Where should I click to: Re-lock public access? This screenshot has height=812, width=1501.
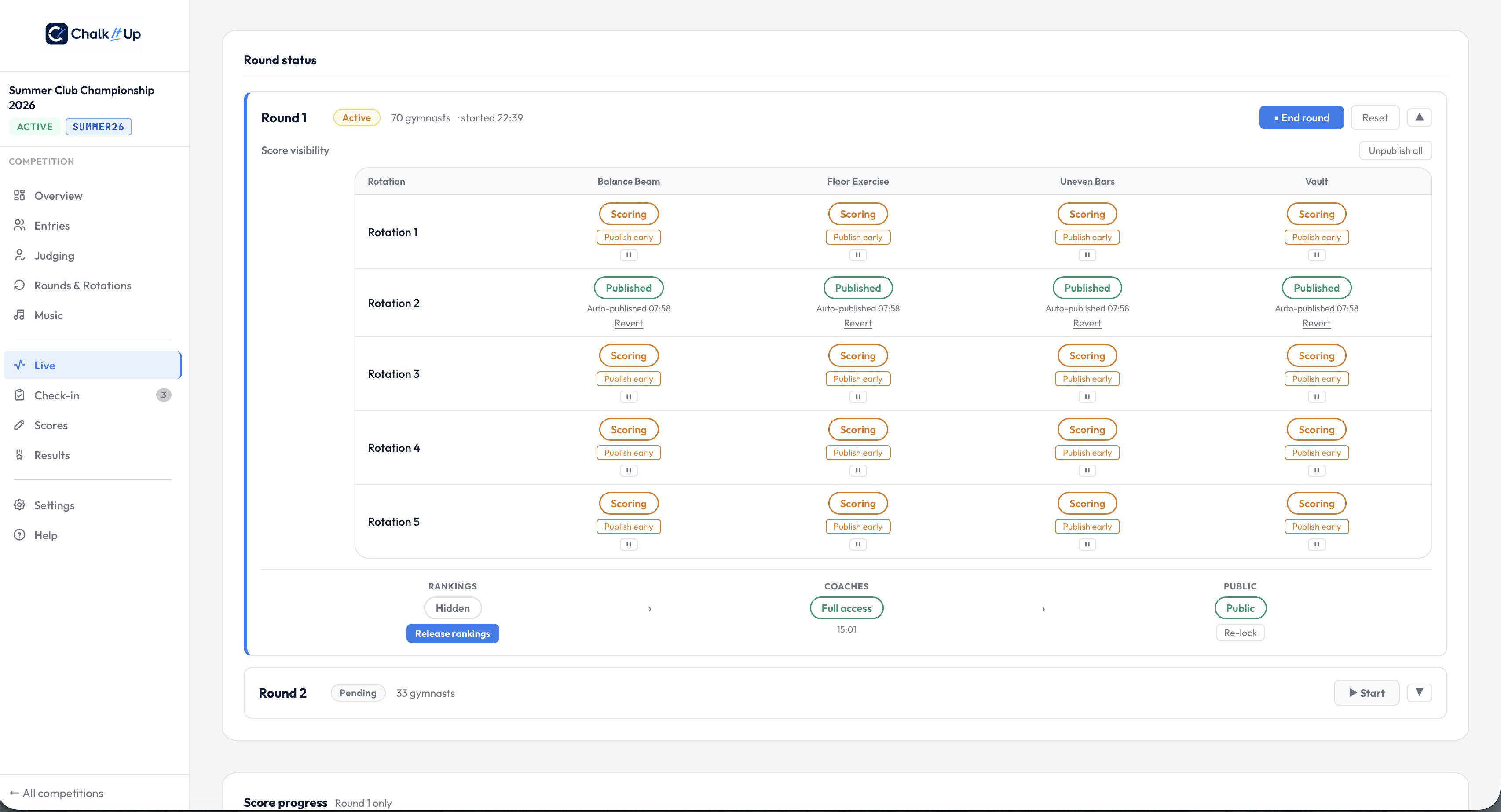(x=1240, y=632)
